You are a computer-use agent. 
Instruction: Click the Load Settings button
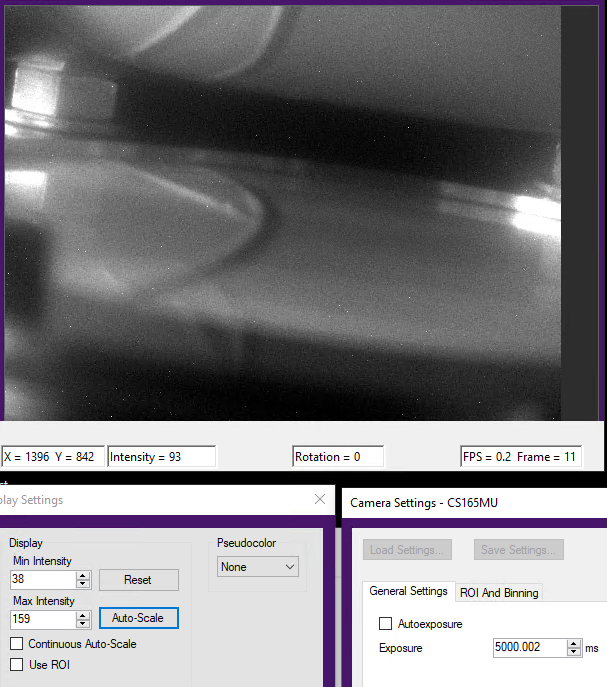click(x=407, y=549)
